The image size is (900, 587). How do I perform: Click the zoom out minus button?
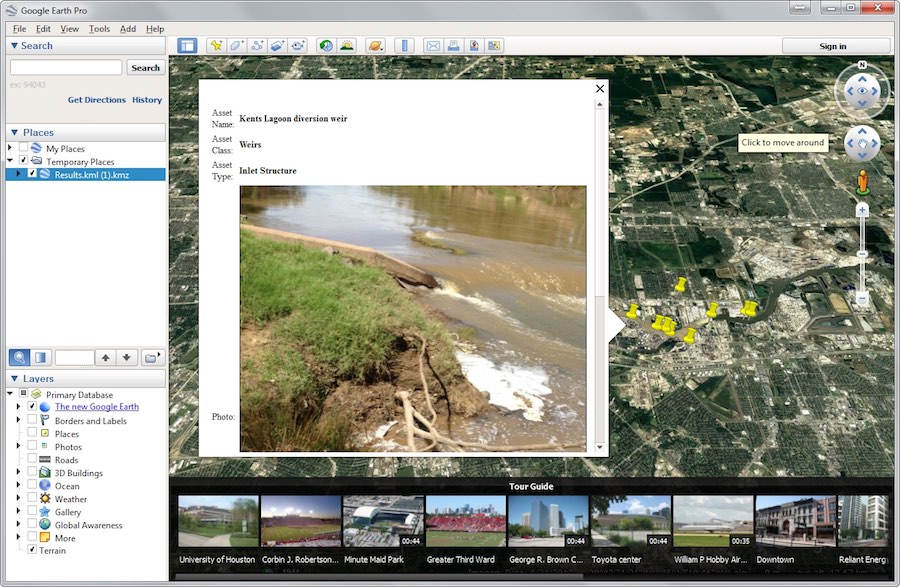pyautogui.click(x=862, y=298)
